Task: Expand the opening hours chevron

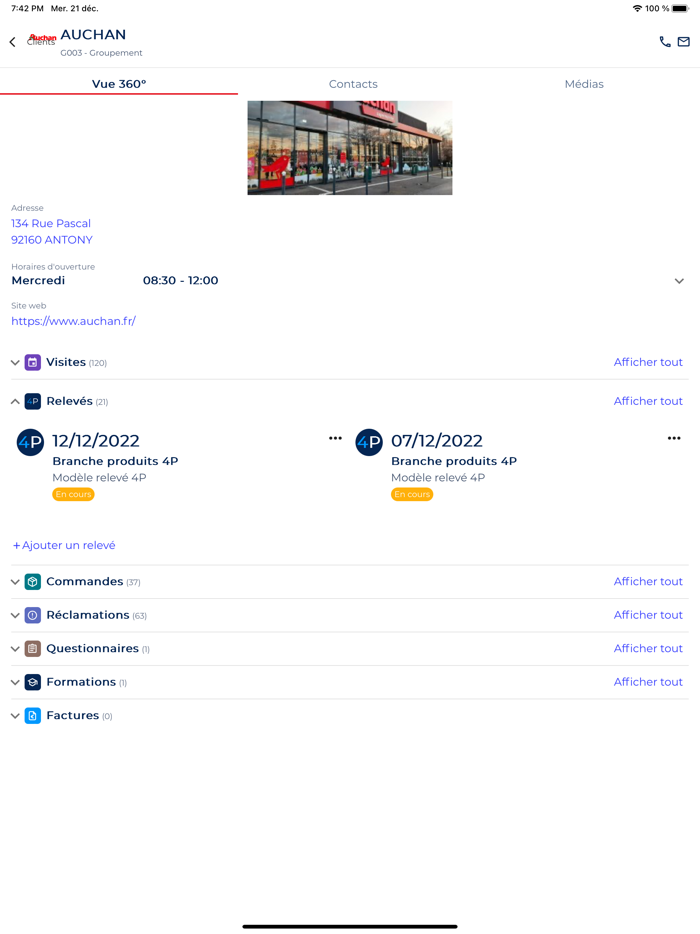Action: (679, 281)
